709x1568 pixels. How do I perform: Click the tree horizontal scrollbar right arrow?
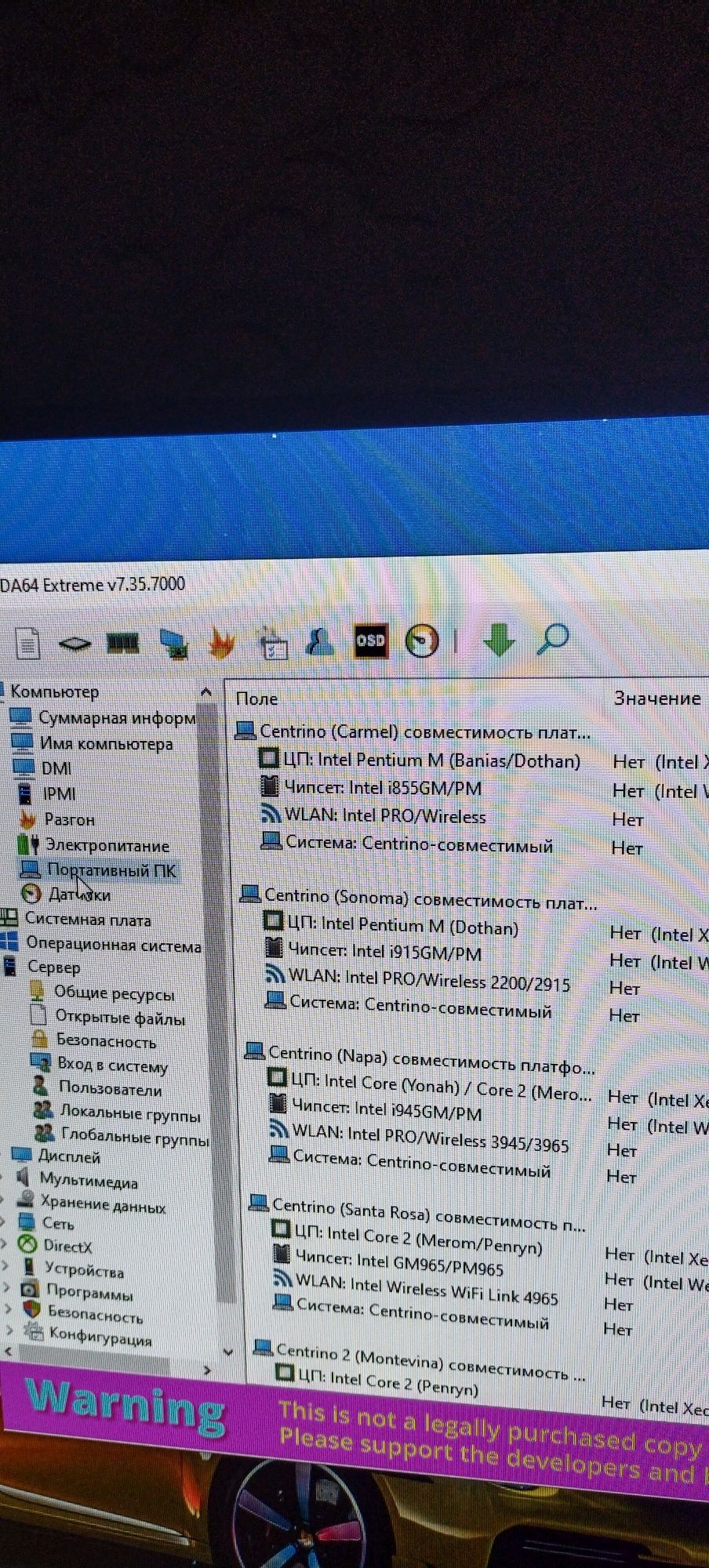(x=207, y=1370)
